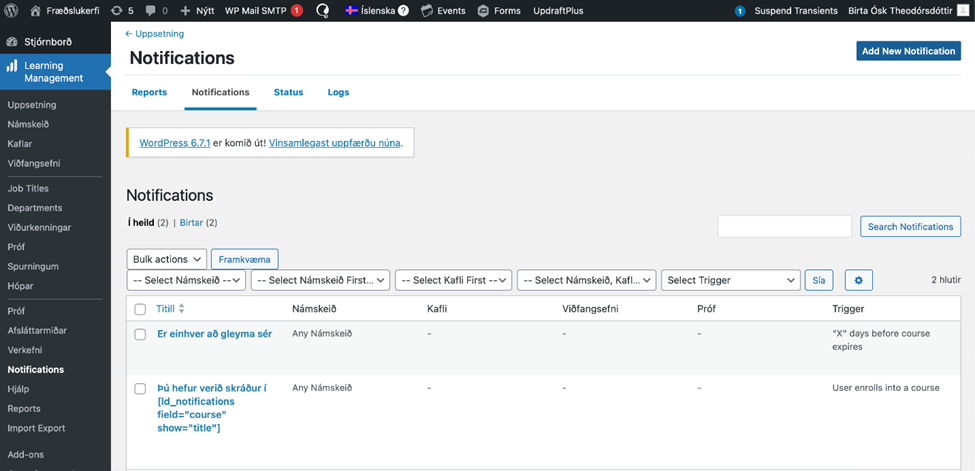
Task: Click the Titill column sort arrows
Action: pyautogui.click(x=182, y=309)
